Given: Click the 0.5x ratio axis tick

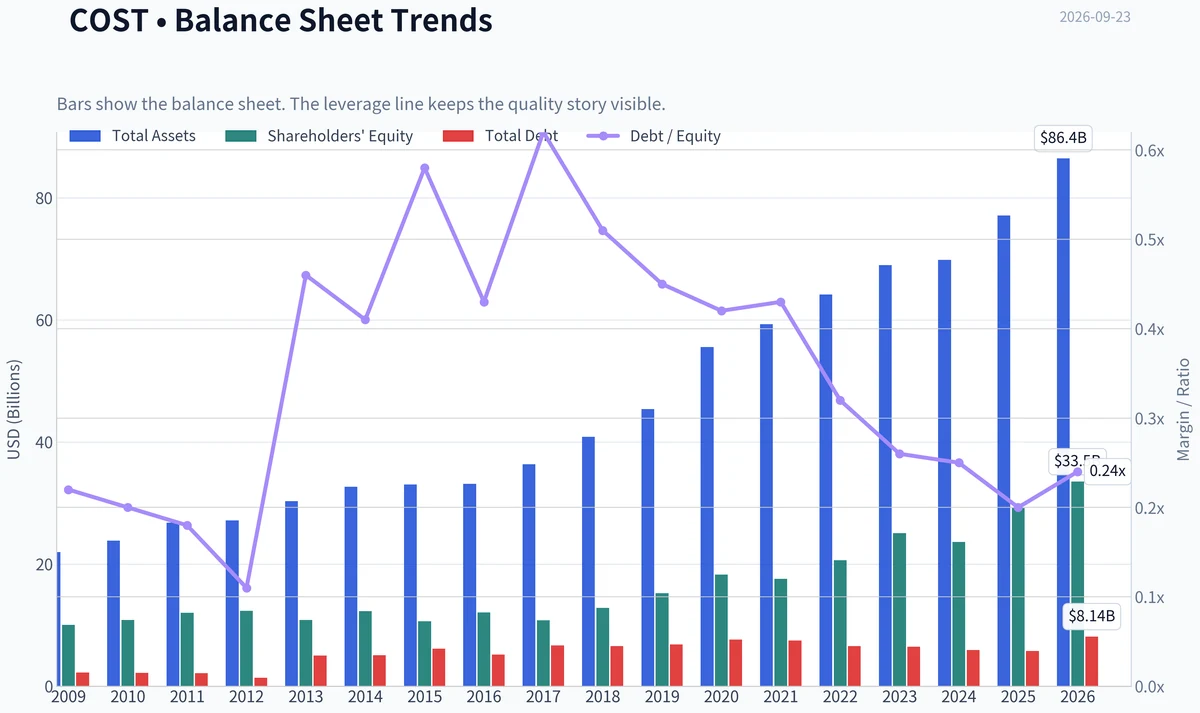Looking at the screenshot, I should pyautogui.click(x=1150, y=240).
